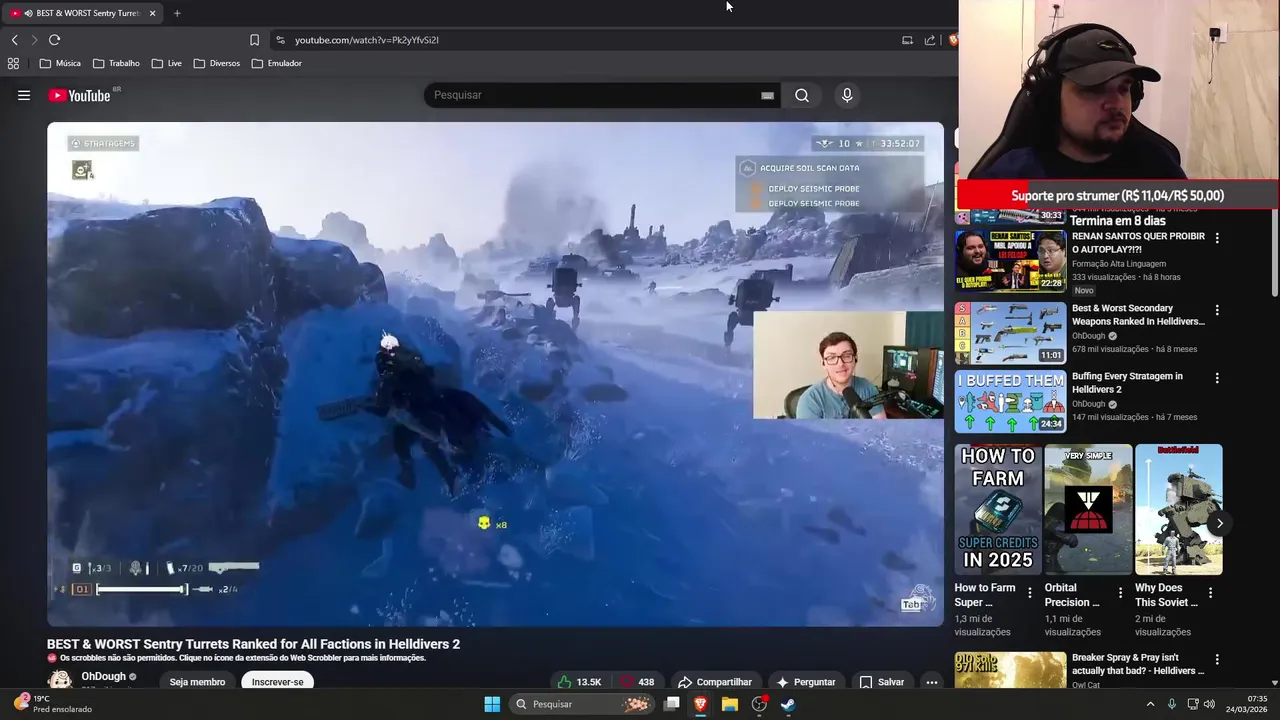View site information icon in the address bar
Image resolution: width=1280 pixels, height=720 pixels.
[280, 40]
